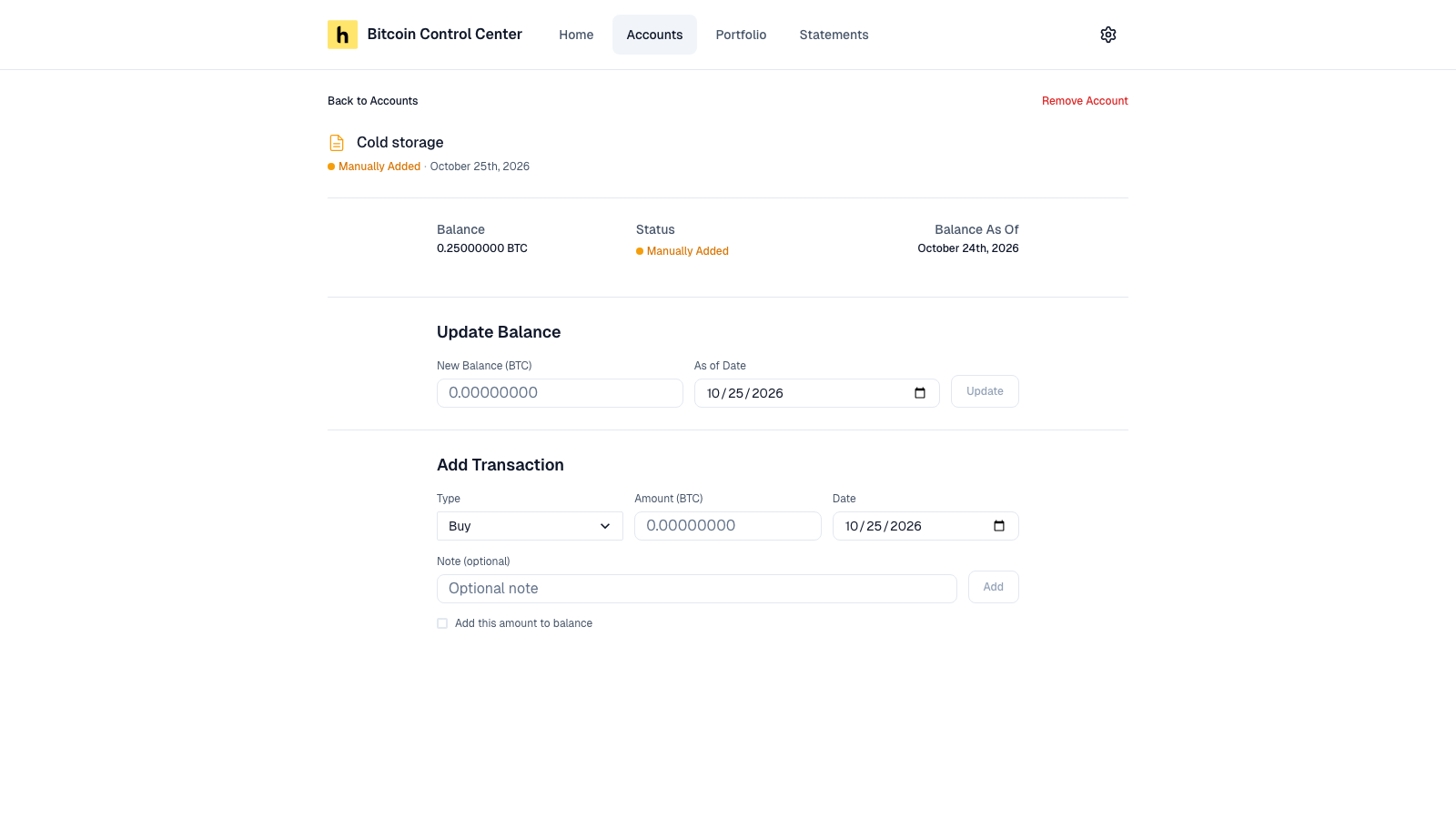Click the Cold storage document icon
The width and height of the screenshot is (1456, 819).
337,143
